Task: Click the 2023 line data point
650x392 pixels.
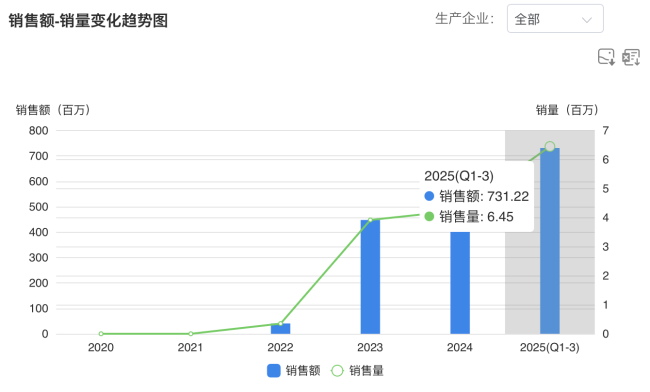Action: tap(370, 220)
